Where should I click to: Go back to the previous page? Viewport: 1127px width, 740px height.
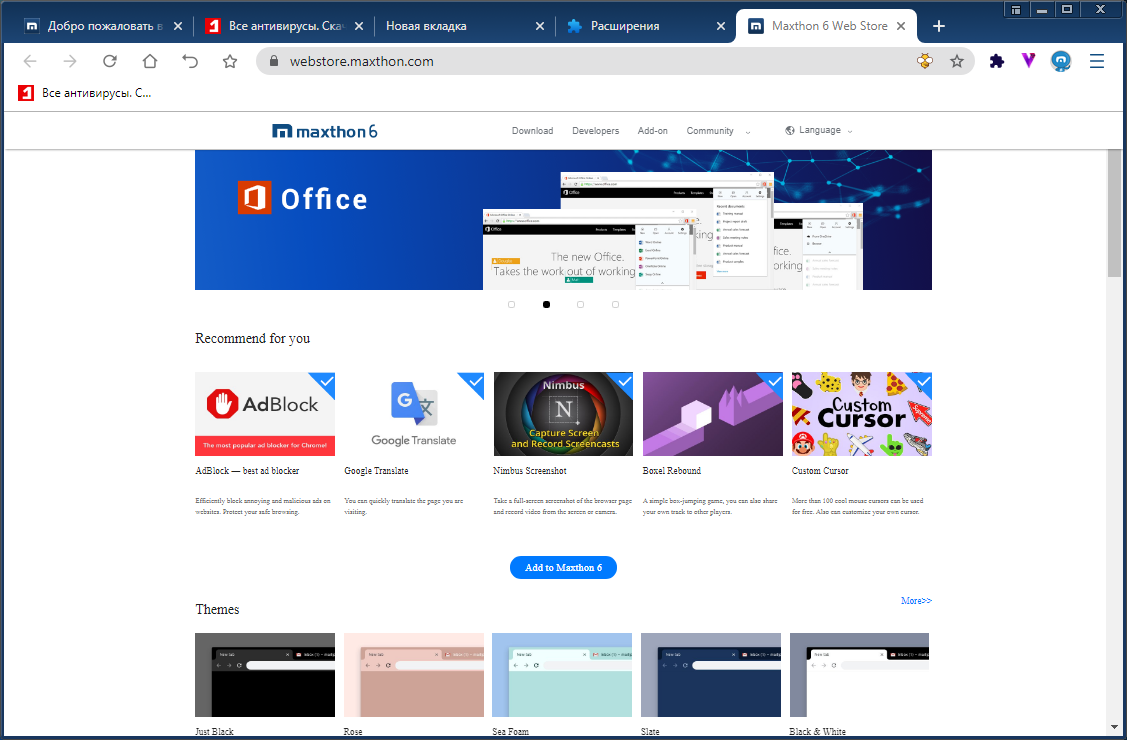pos(30,61)
